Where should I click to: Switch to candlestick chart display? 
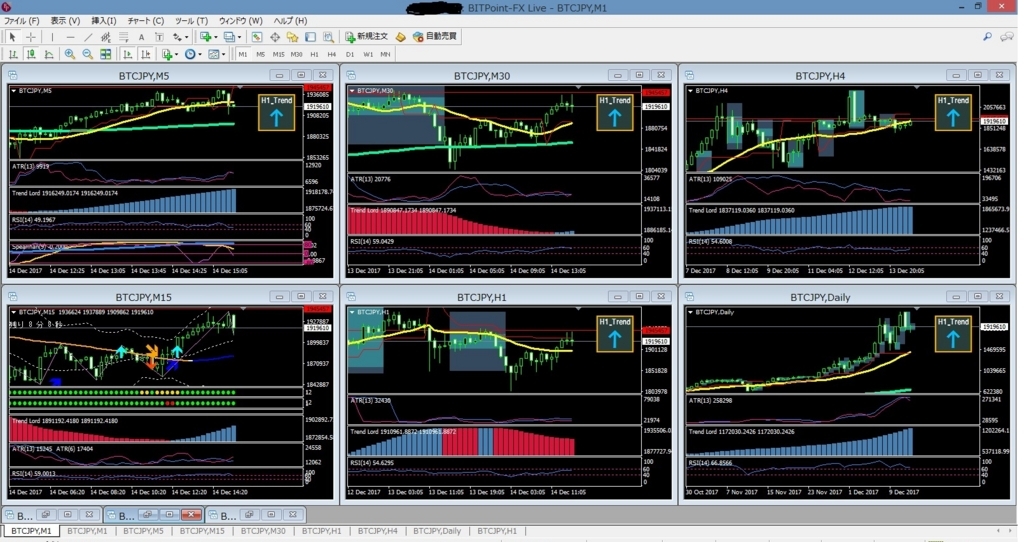tap(31, 54)
